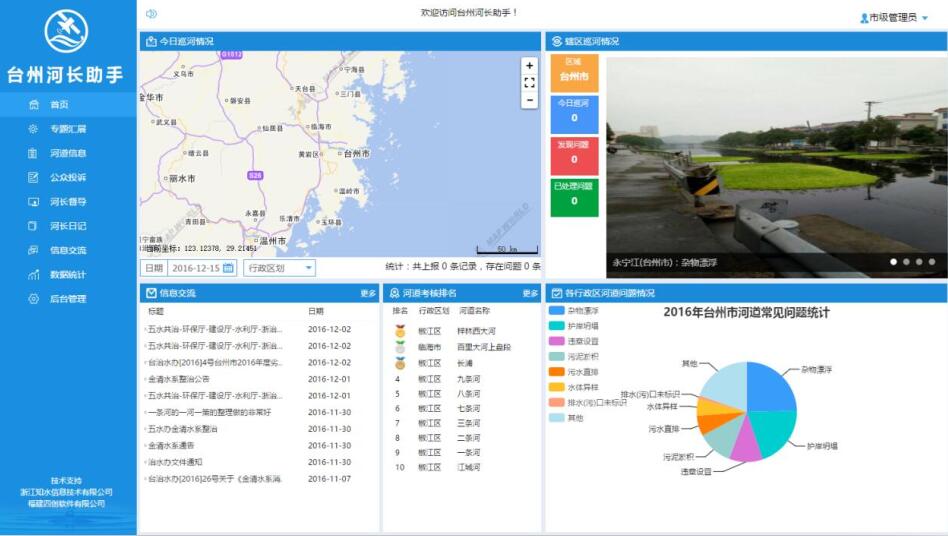Toggle 护岸坍塌 legend entry visibility
This screenshot has width=948, height=536.
[x=557, y=326]
